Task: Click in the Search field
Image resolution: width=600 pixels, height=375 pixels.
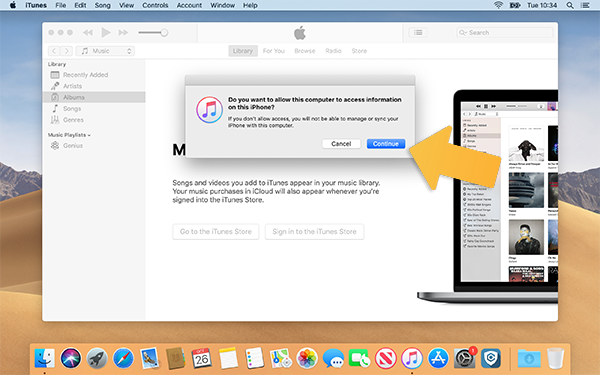Action: (505, 33)
